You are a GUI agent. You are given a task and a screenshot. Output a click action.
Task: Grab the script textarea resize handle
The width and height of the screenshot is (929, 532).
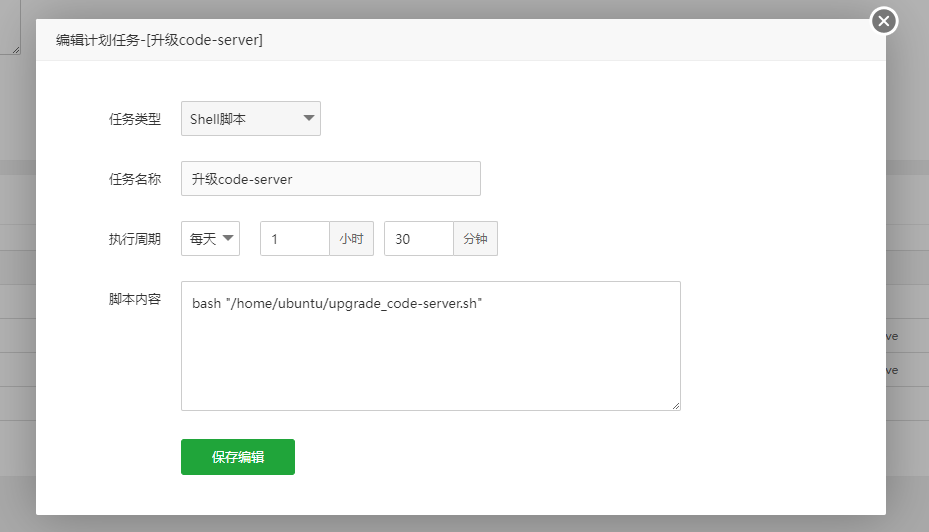676,405
